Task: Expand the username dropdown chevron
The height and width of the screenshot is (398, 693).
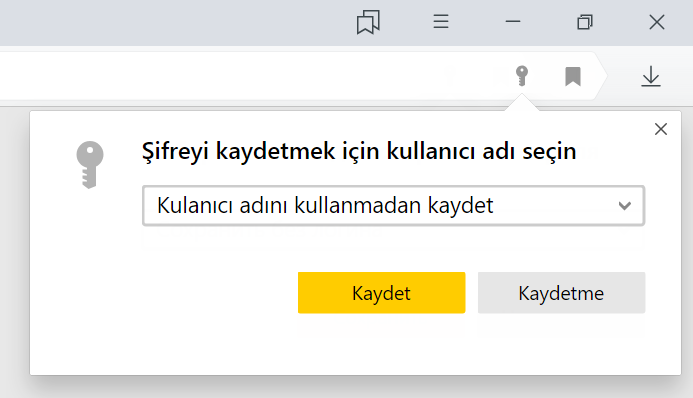Action: (624, 206)
